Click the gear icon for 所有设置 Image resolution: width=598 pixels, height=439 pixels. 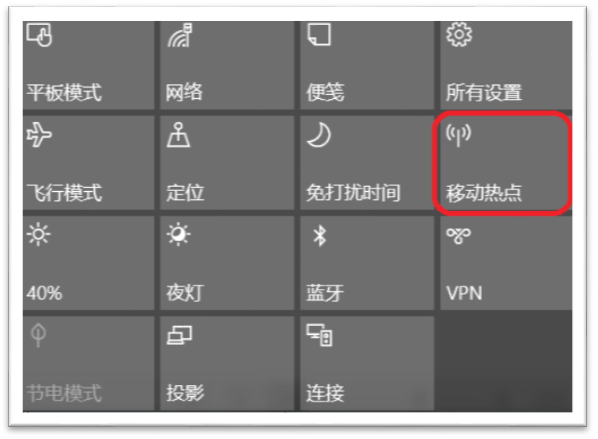[x=459, y=35]
